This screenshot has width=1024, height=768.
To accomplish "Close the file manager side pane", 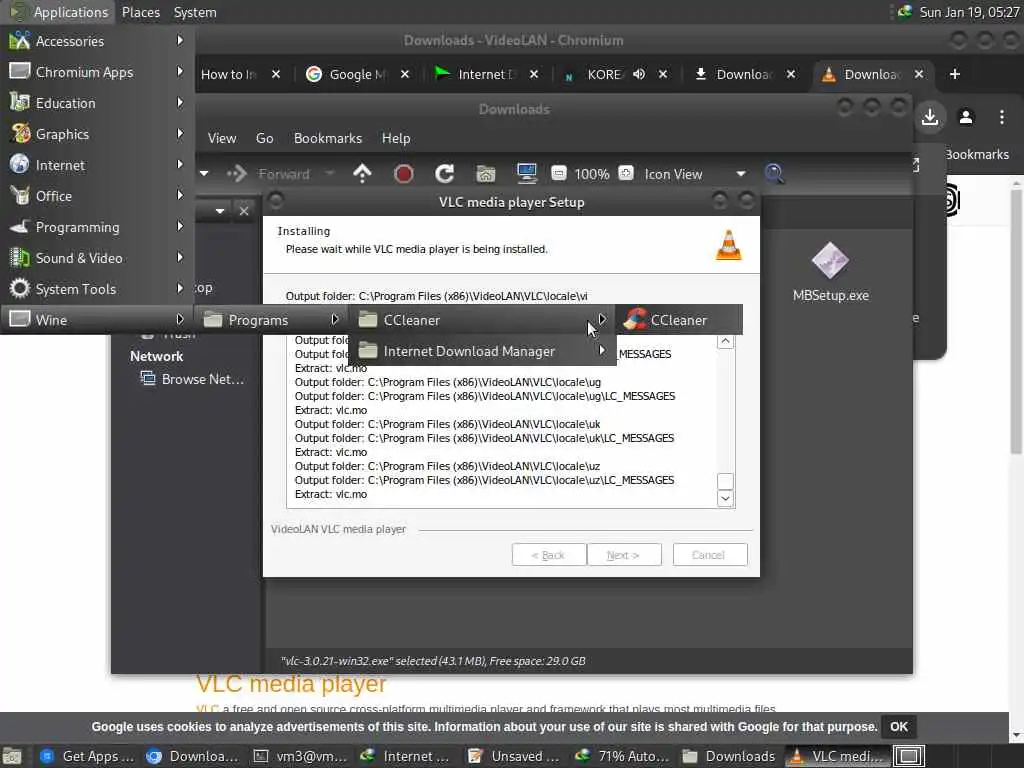I will point(244,211).
